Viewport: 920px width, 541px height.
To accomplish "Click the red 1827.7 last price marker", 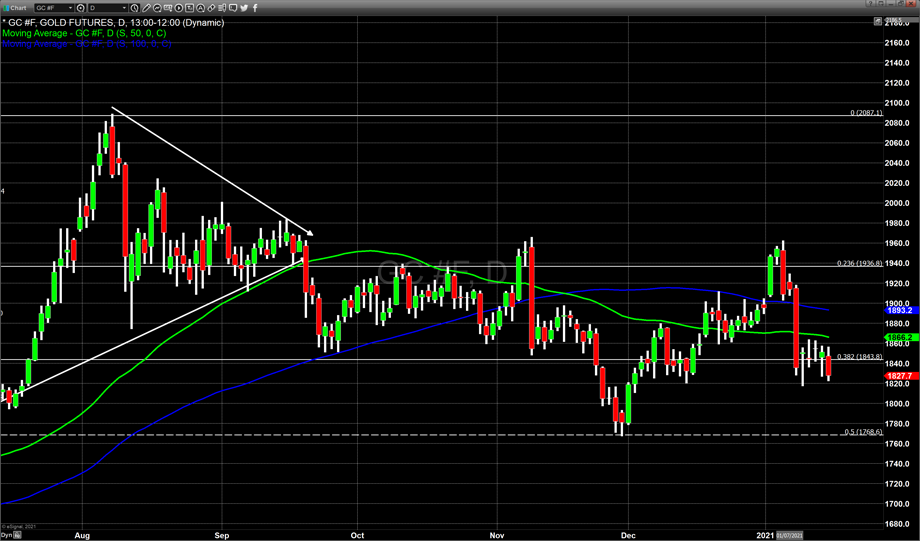I will click(895, 376).
